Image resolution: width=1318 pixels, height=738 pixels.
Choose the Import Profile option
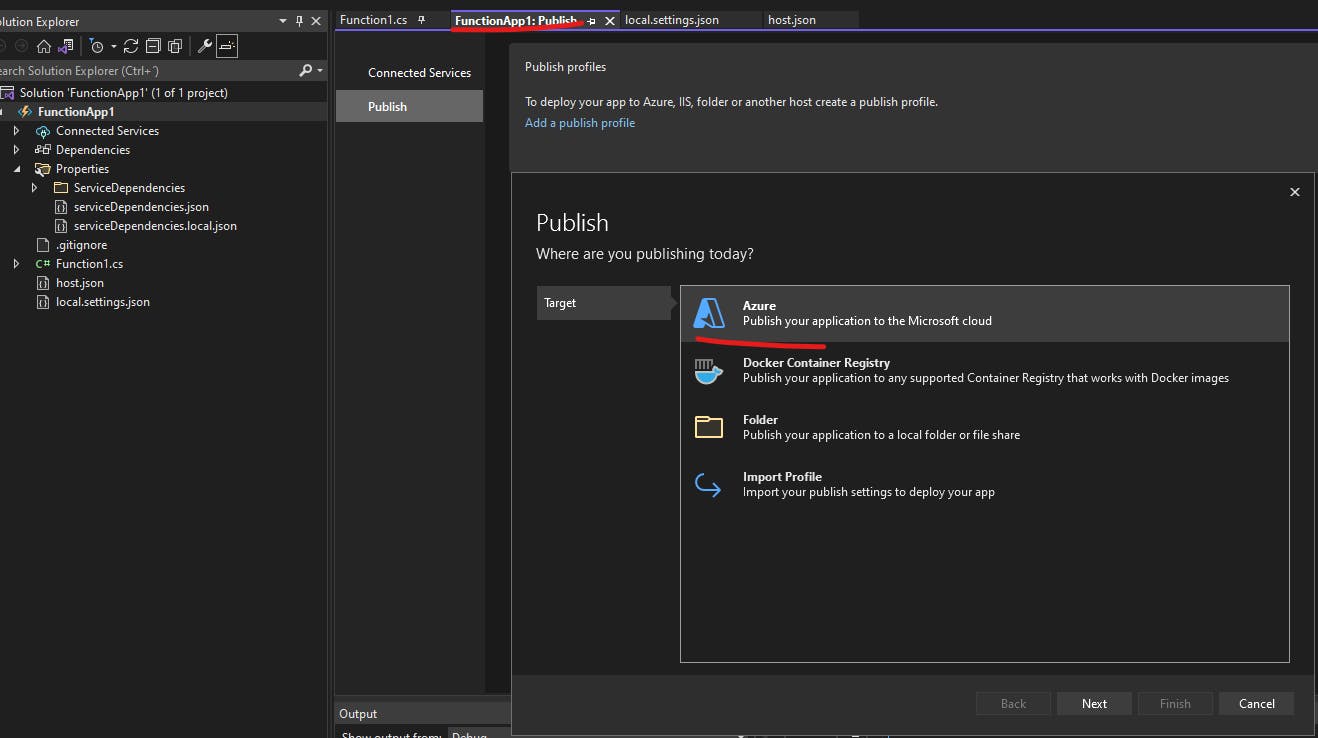[x=985, y=484]
